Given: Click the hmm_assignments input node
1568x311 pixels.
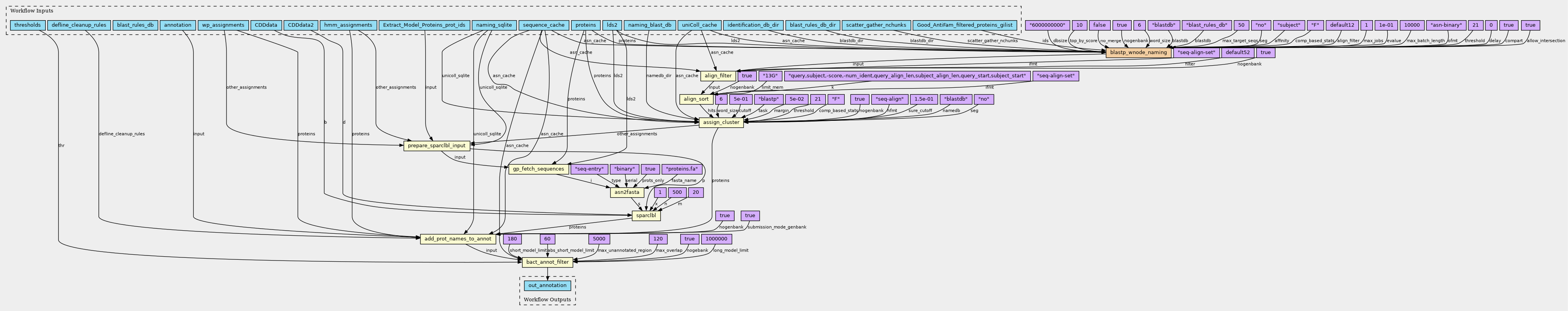Looking at the screenshot, I should coord(347,26).
